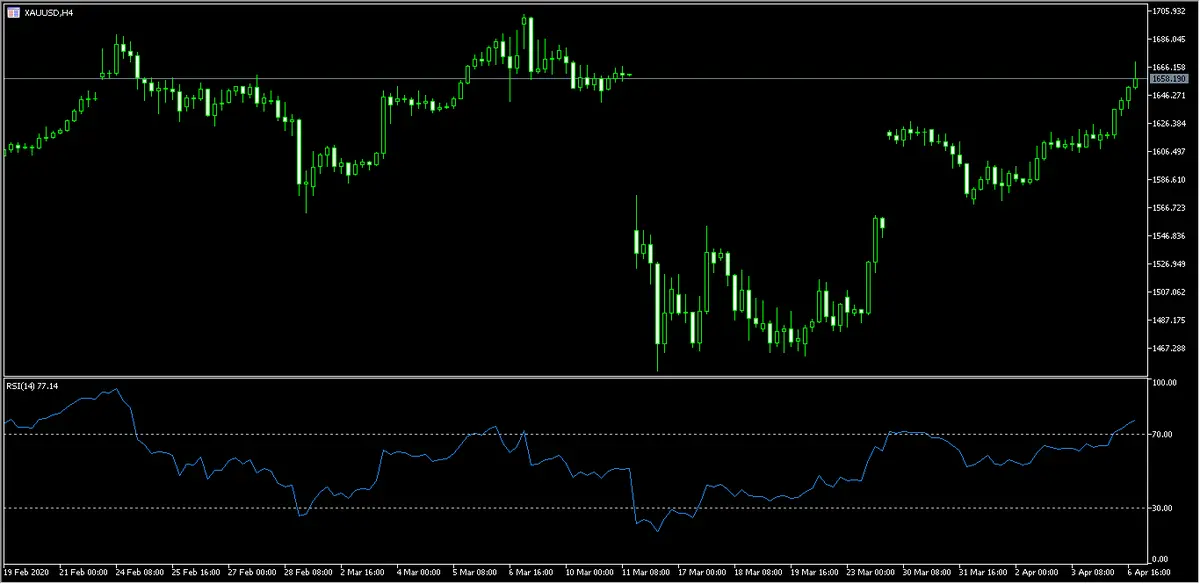The image size is (1200, 584).
Task: Click the 1606.497 price scale label
Action: tap(1168, 152)
